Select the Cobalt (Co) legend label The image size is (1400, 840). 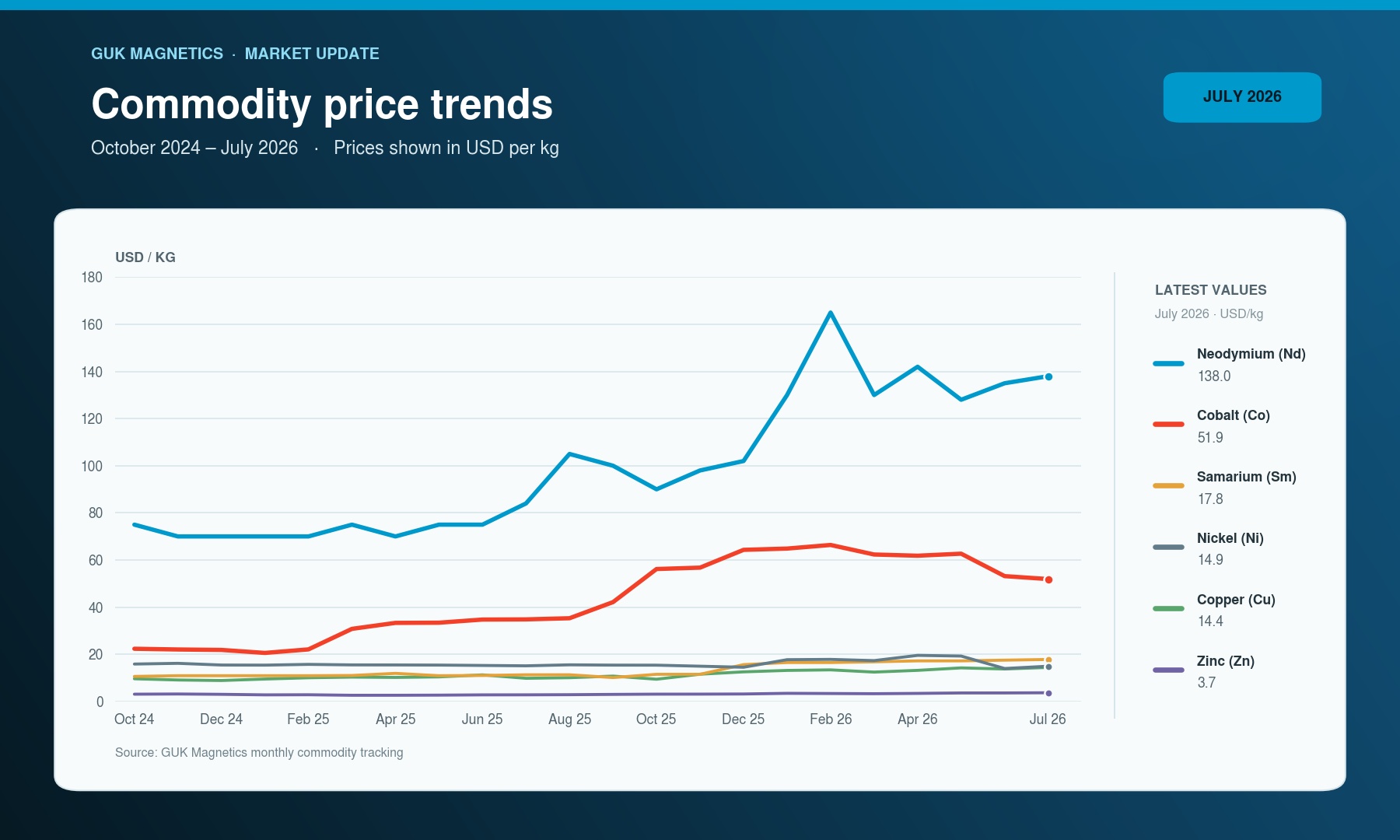(x=1233, y=415)
